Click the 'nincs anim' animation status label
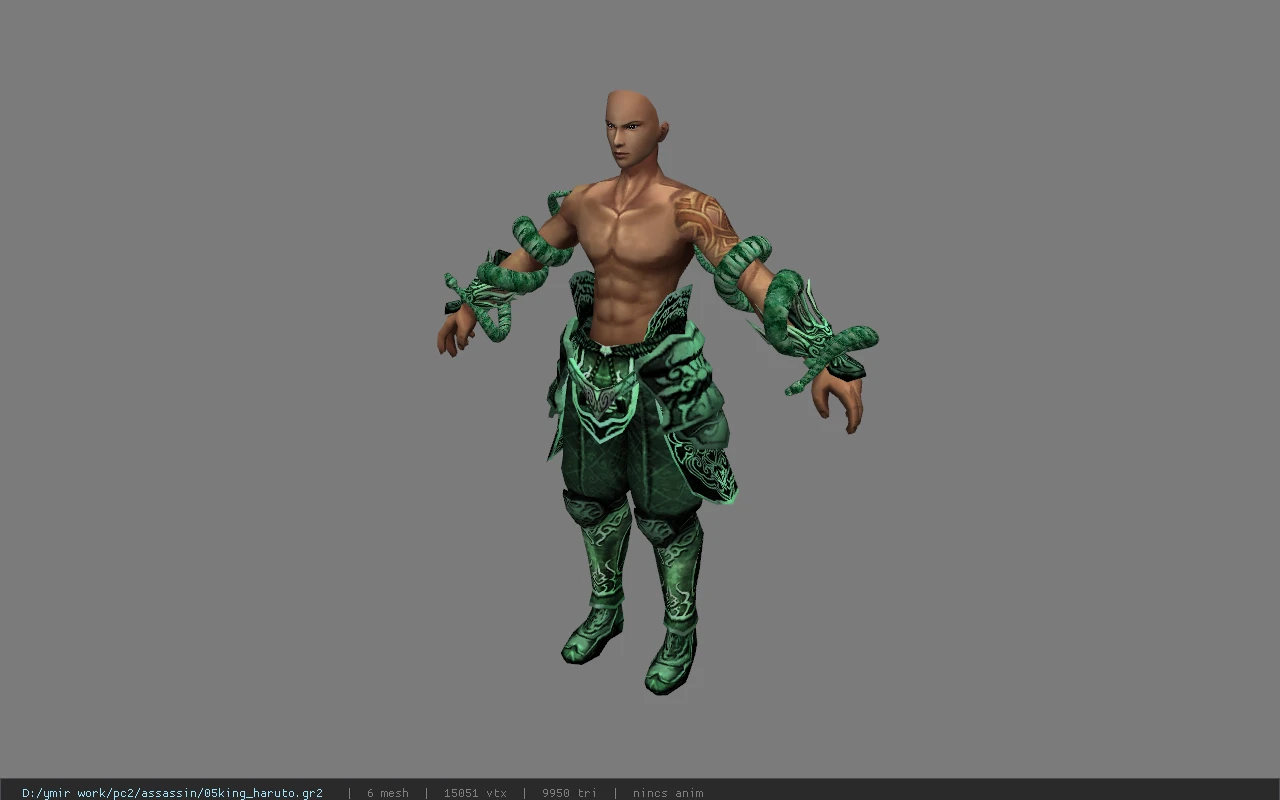 coord(668,793)
